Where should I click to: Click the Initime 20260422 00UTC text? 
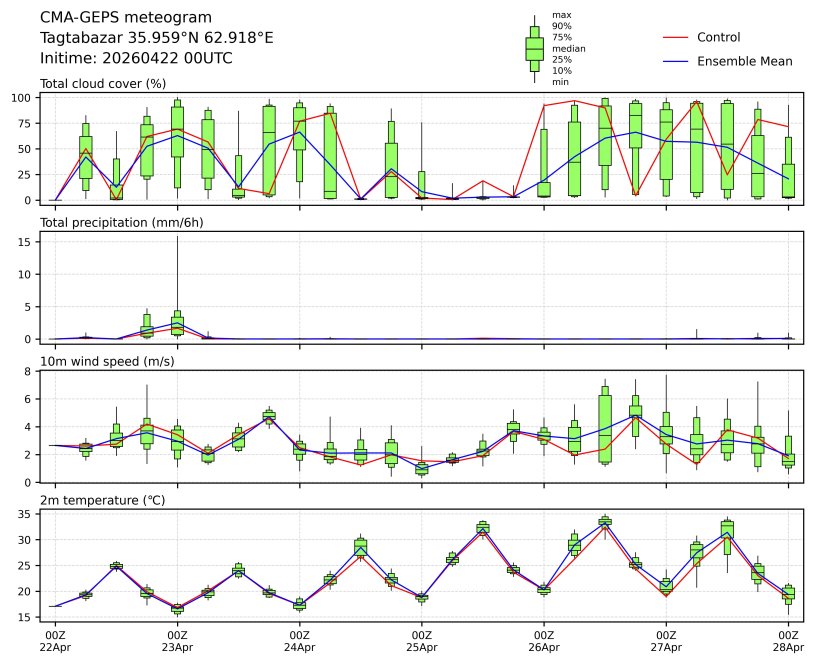[136, 58]
